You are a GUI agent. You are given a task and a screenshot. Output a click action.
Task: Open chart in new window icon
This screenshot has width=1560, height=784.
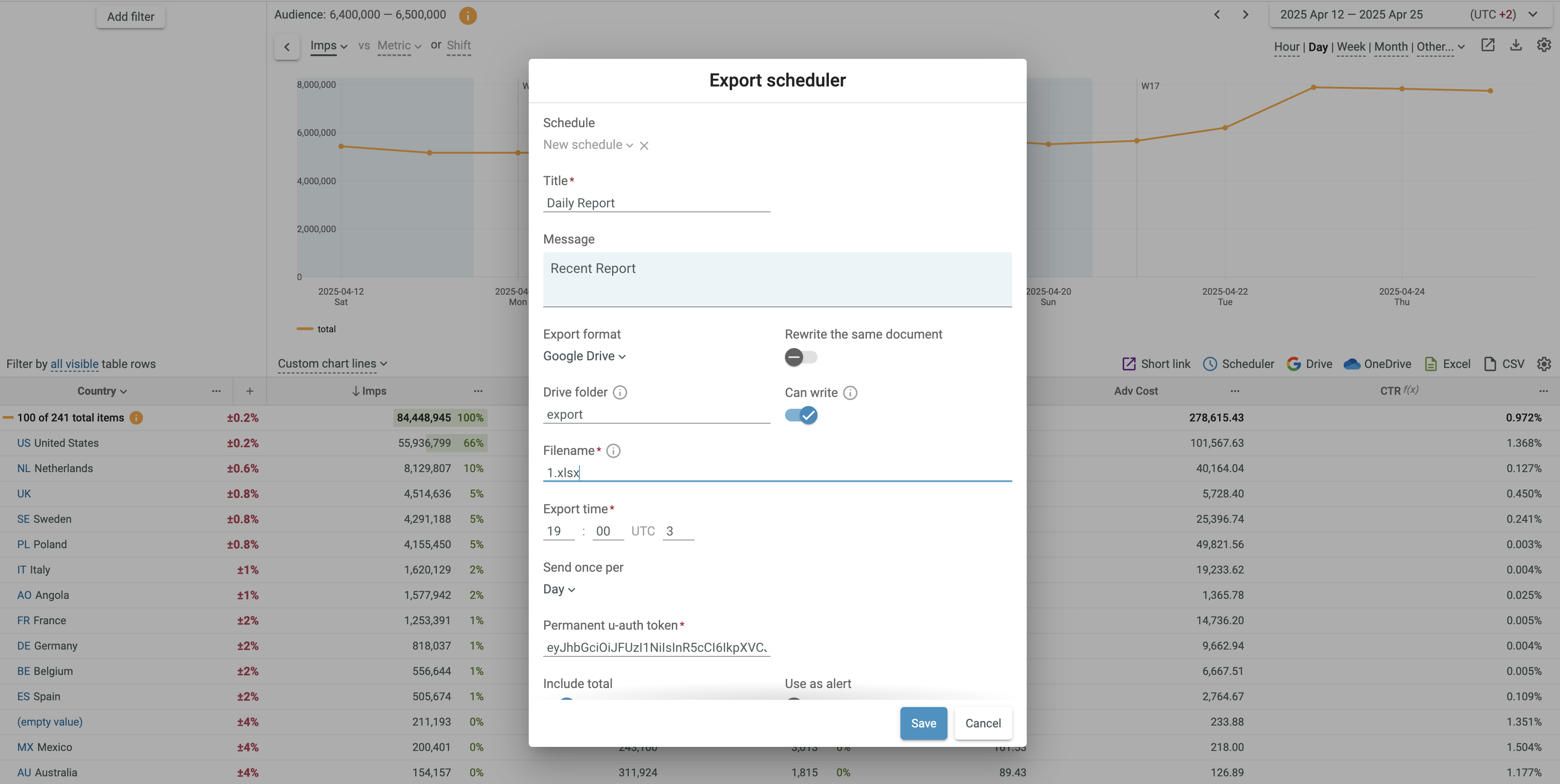pos(1487,45)
